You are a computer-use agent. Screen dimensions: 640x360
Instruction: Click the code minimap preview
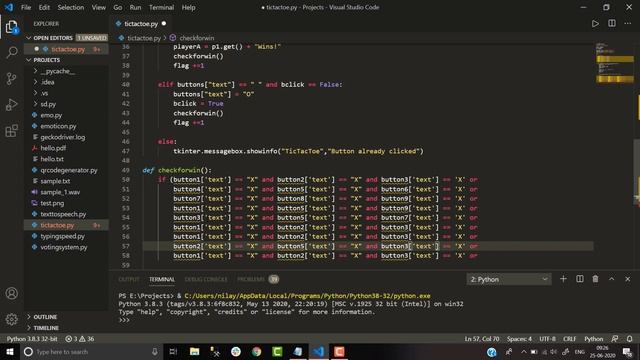click(615, 62)
